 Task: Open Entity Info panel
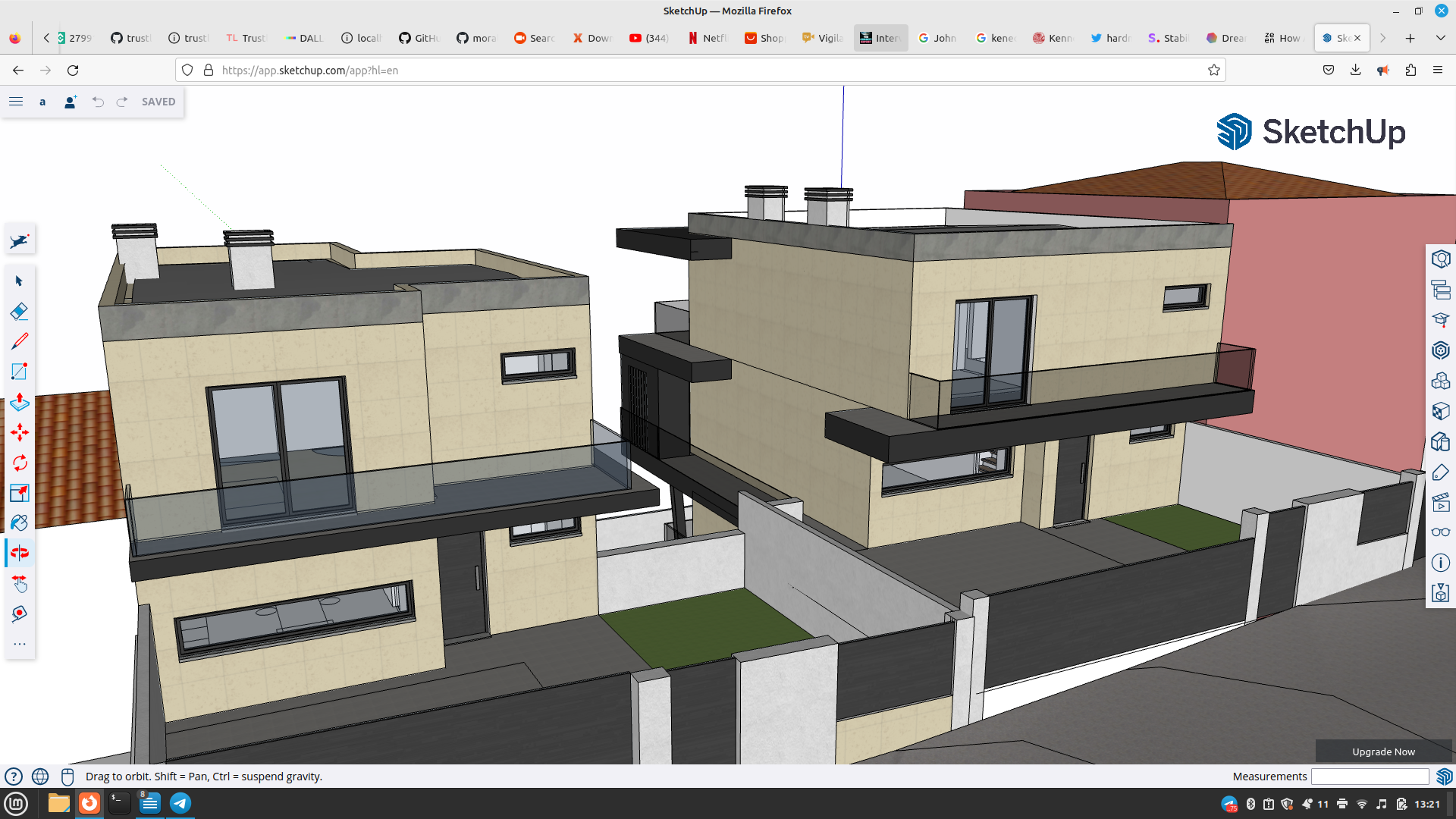tap(1440, 563)
